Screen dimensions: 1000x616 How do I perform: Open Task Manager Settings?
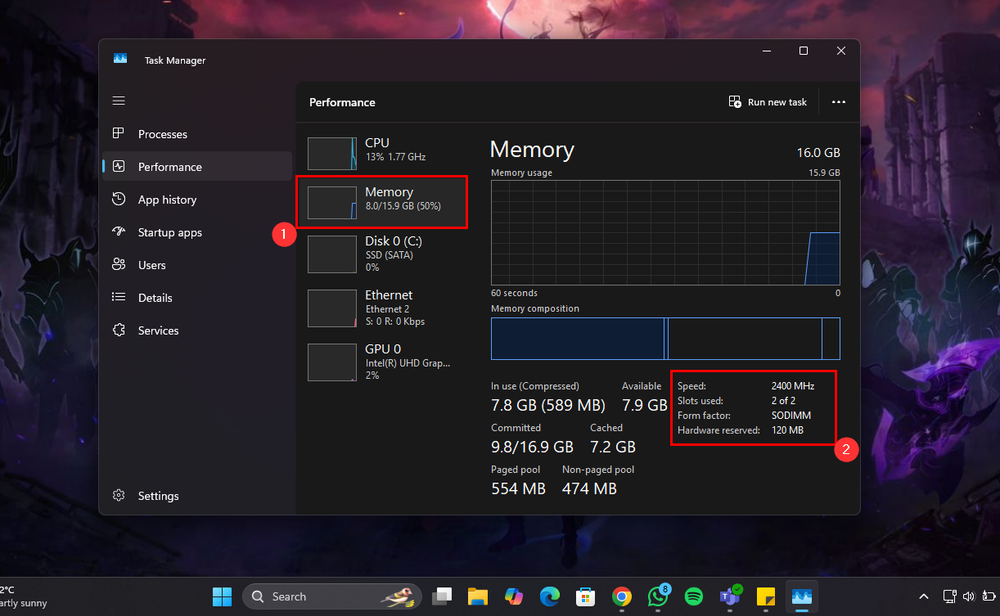pyautogui.click(x=160, y=495)
